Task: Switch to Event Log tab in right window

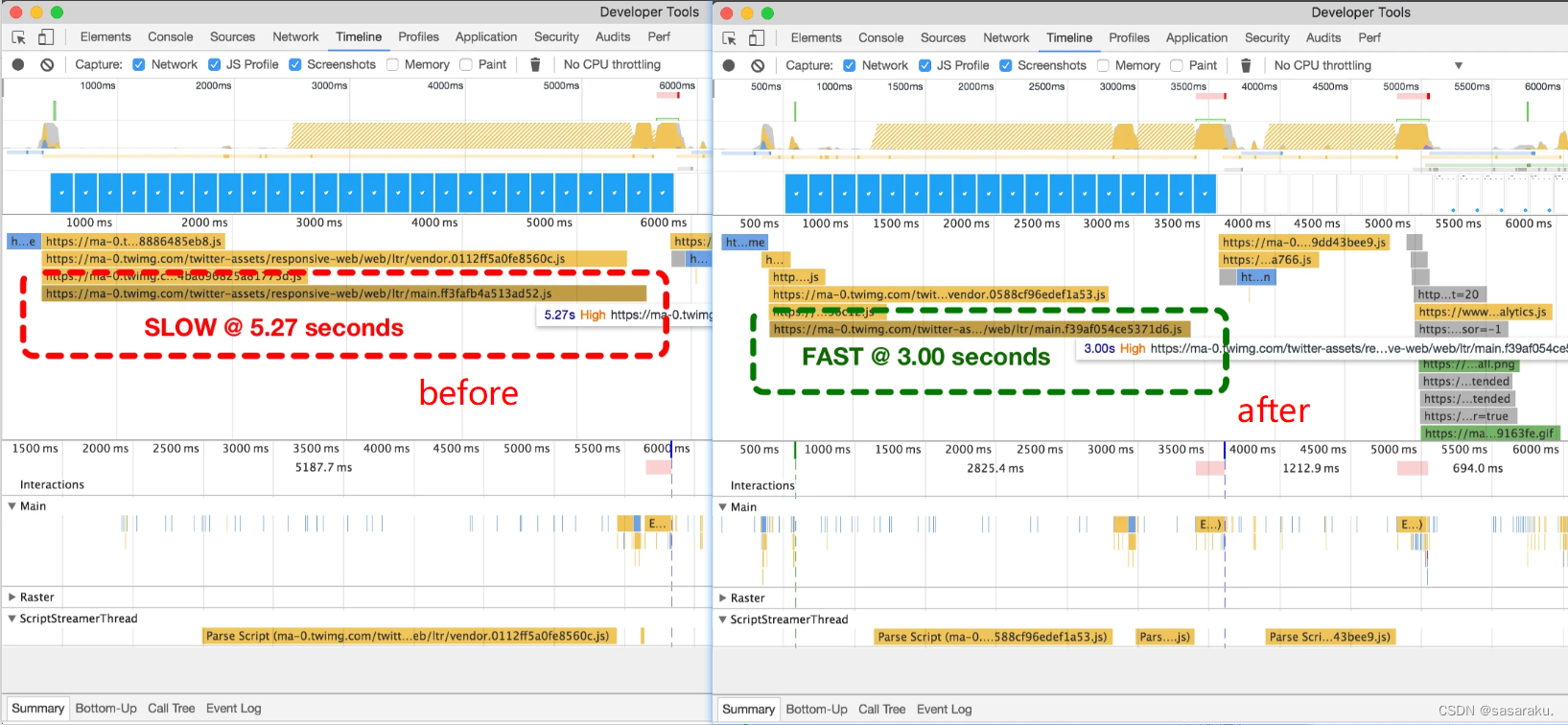Action: 945,709
